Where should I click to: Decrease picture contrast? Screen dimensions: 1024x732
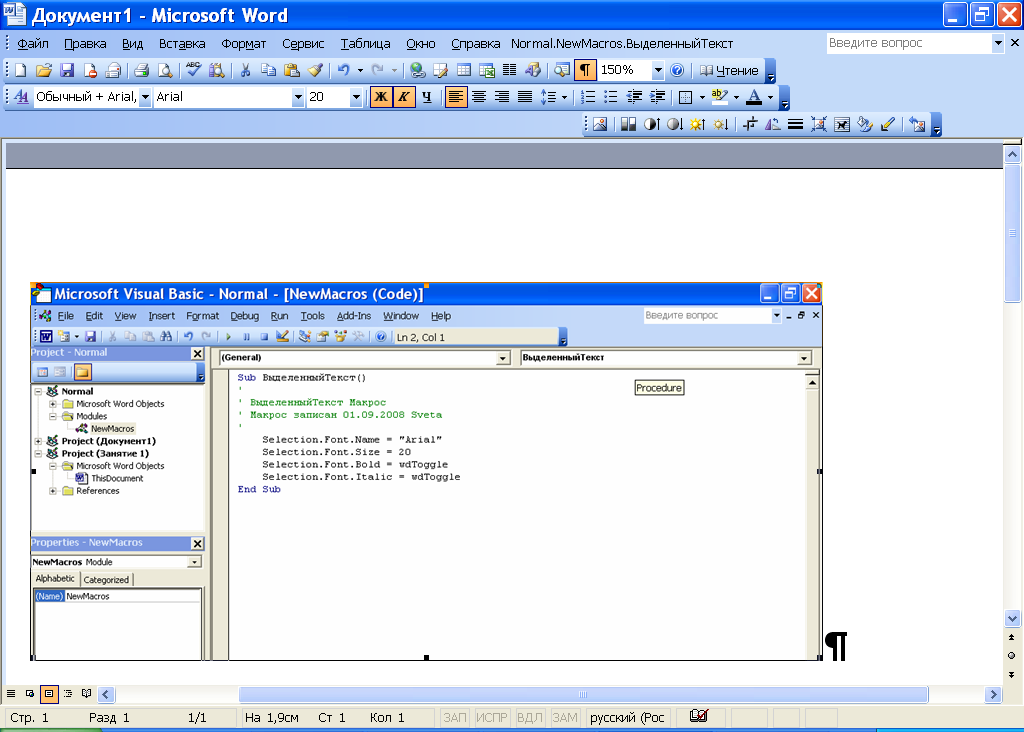click(x=675, y=124)
